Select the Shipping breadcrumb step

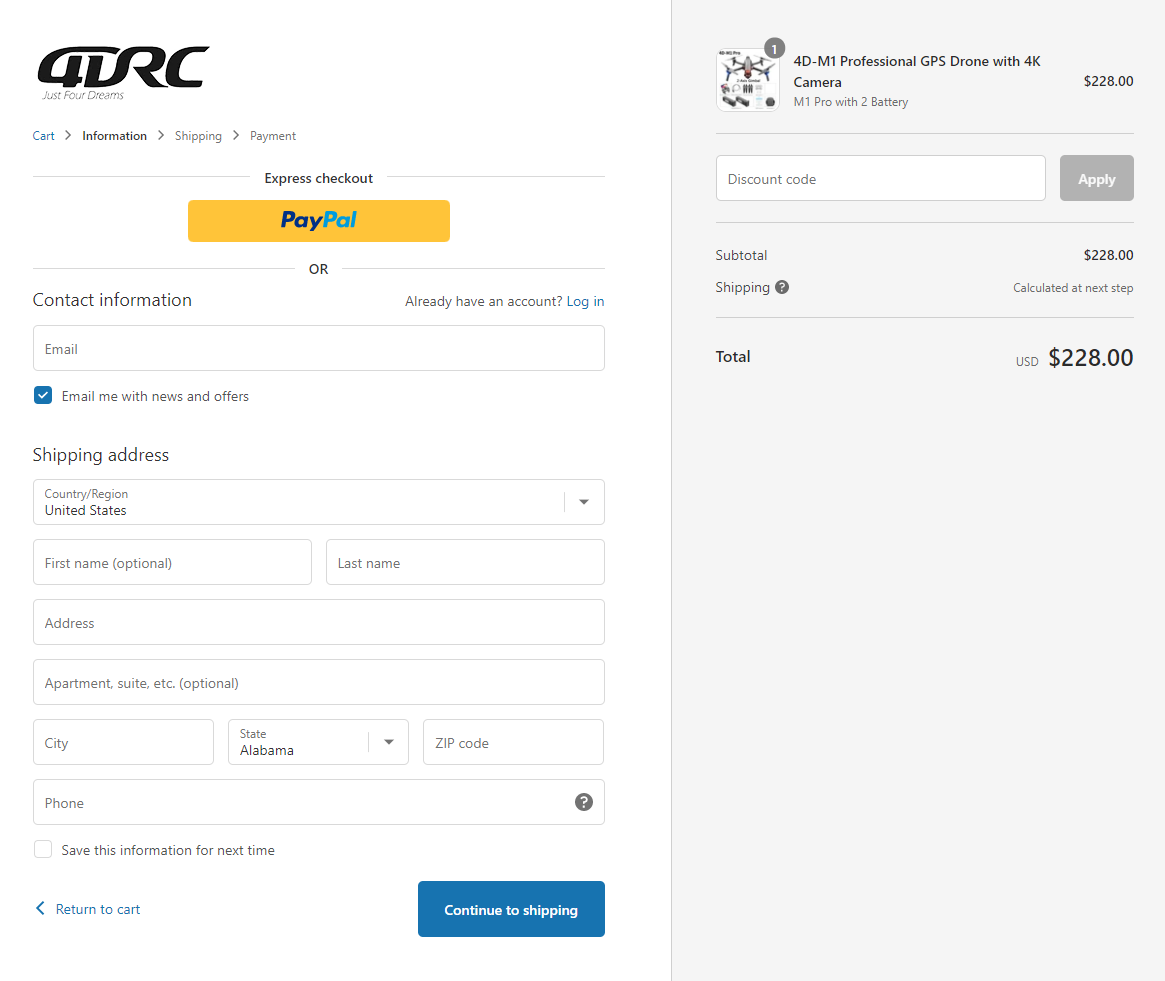click(x=198, y=135)
